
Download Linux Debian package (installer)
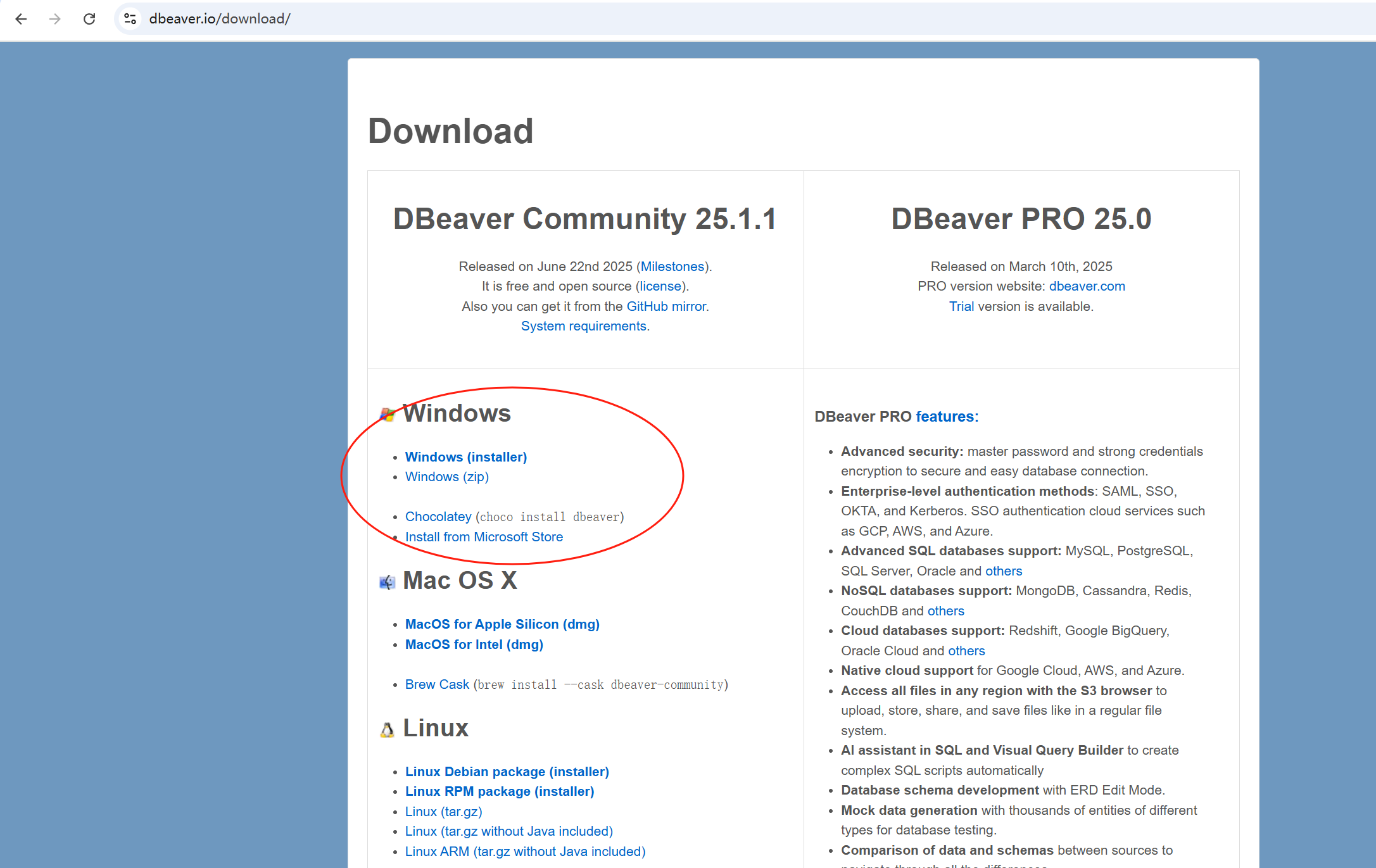[507, 771]
